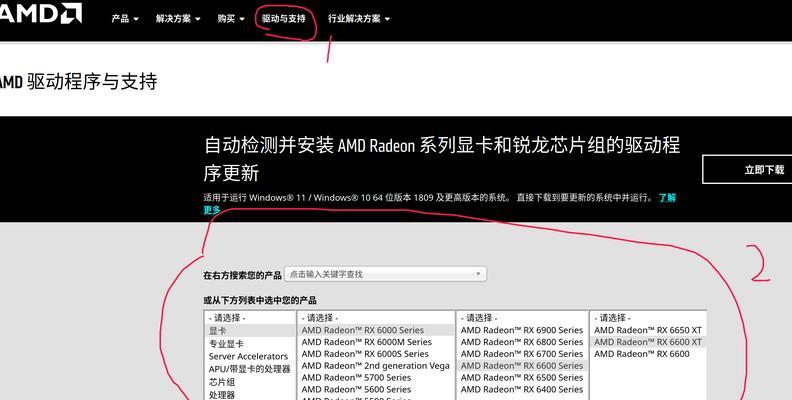
Task: Open the 购买 menu
Action: (231, 19)
